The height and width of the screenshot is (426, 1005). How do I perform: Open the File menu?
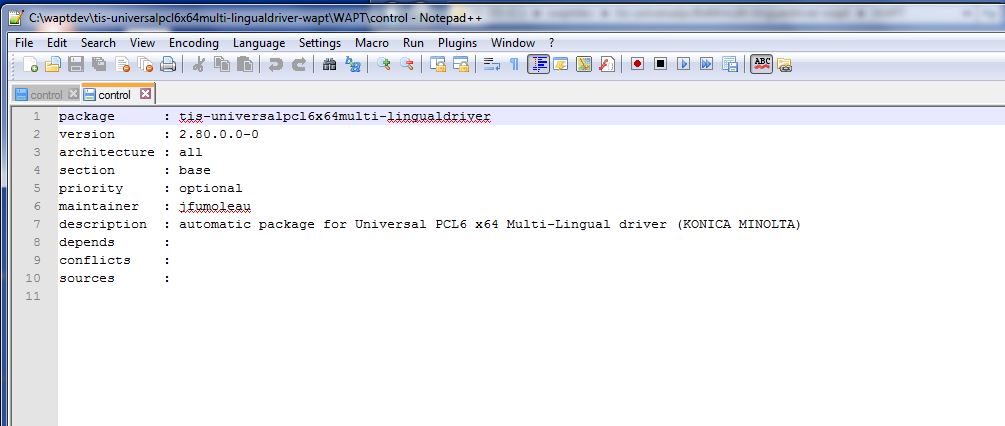[x=24, y=43]
